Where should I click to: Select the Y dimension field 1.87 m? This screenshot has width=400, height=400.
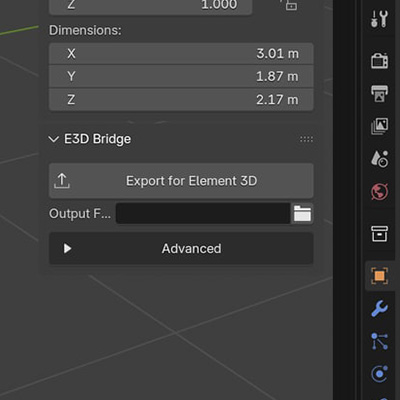click(x=181, y=76)
